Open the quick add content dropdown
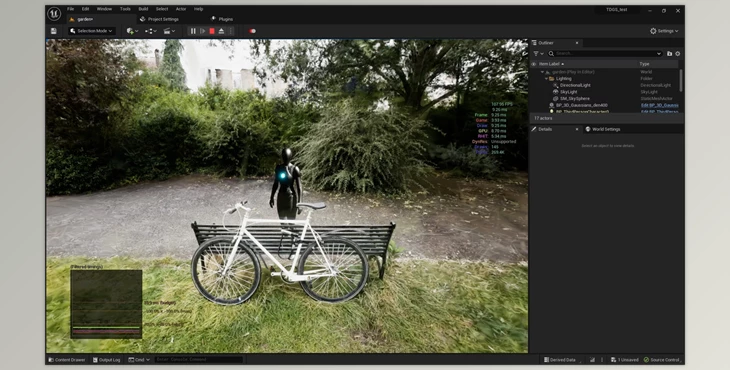Image resolution: width=730 pixels, height=370 pixels. 131,31
